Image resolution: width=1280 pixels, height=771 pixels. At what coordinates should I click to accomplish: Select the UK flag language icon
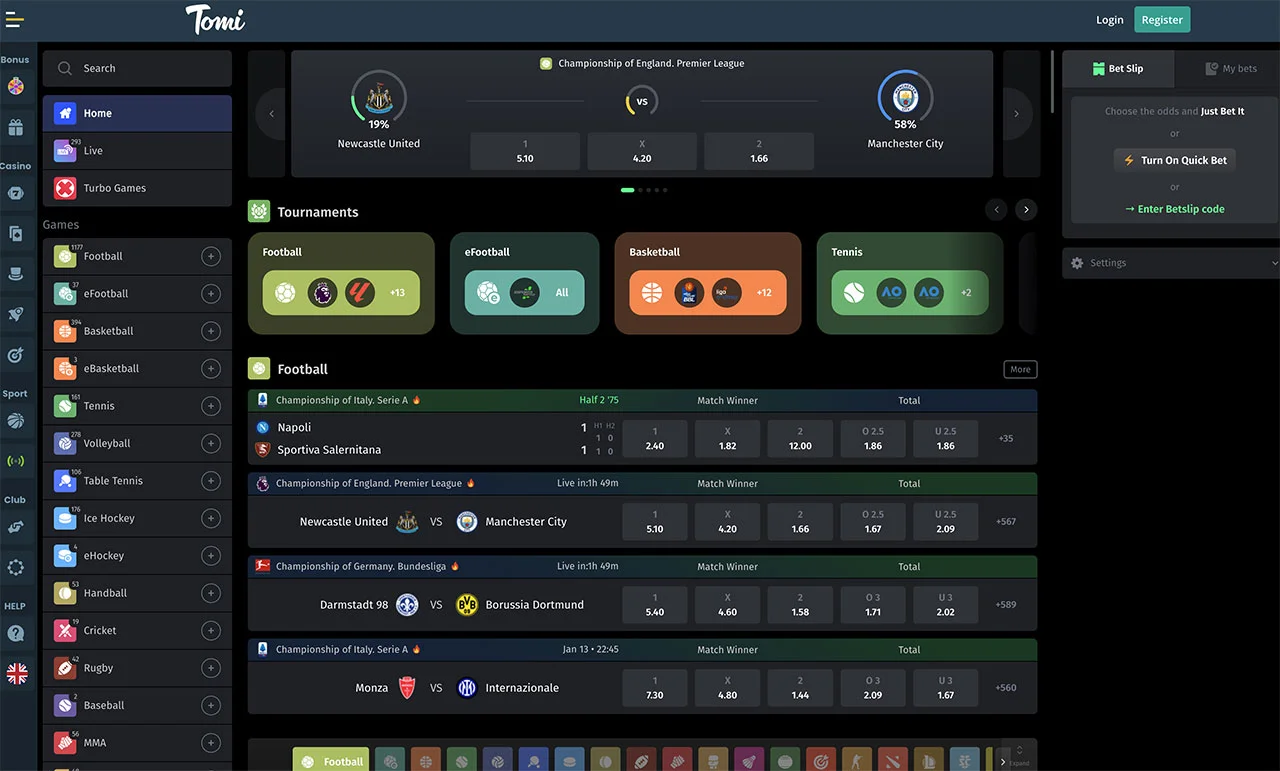(17, 674)
